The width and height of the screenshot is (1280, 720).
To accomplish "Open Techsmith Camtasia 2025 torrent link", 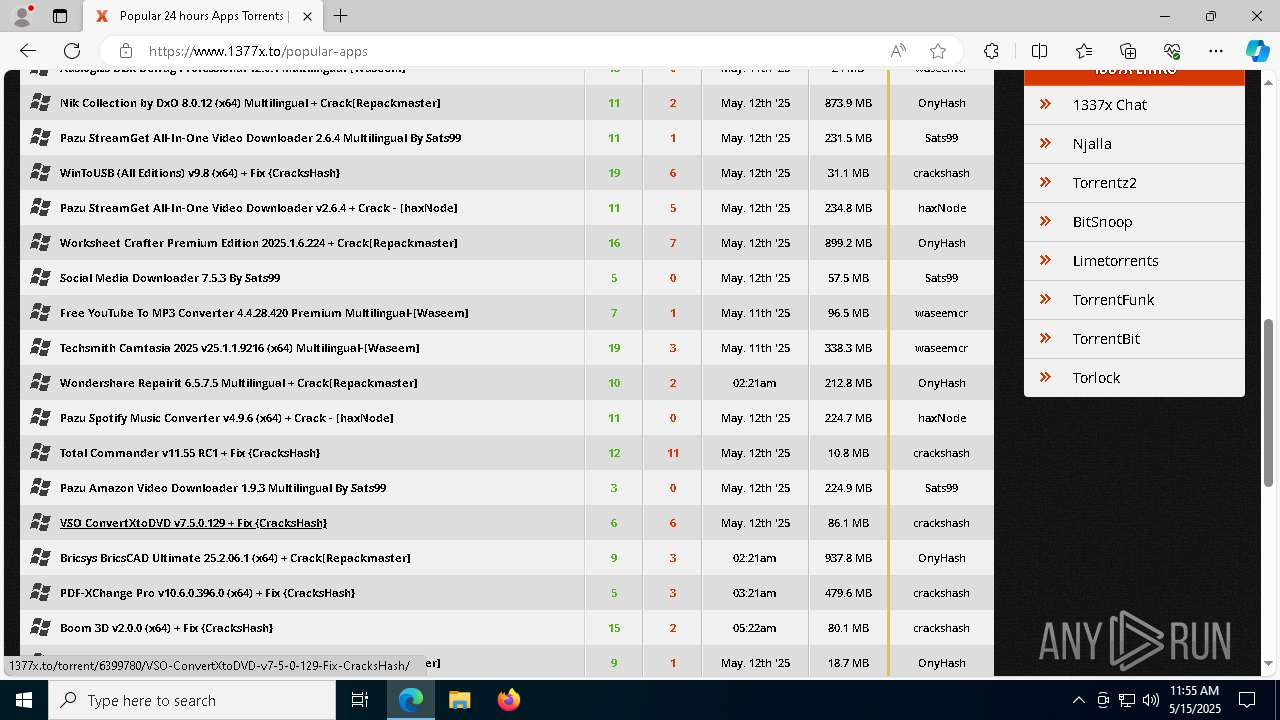I will pos(239,348).
